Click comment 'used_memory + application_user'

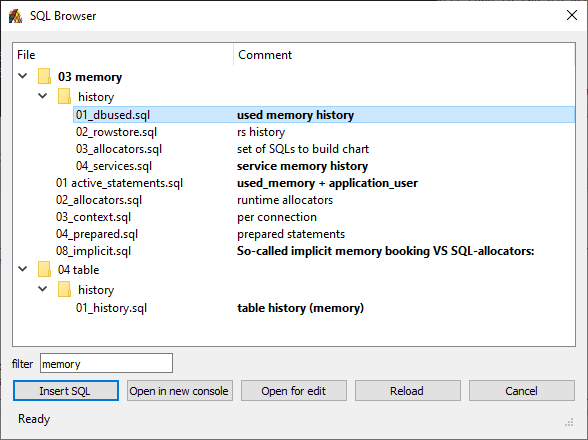coord(327,183)
